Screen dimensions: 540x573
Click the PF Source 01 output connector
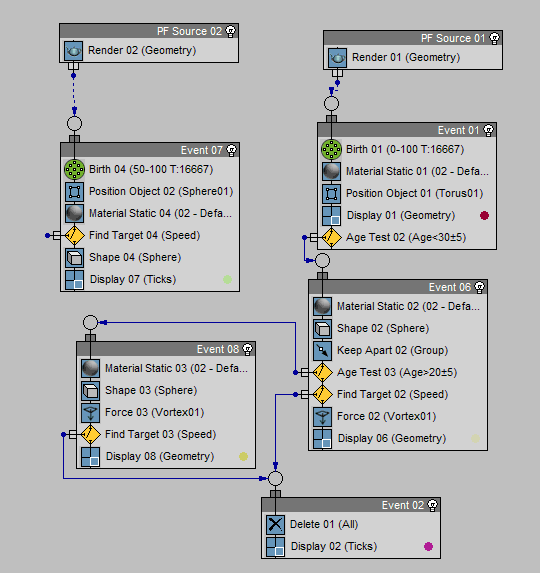(337, 73)
